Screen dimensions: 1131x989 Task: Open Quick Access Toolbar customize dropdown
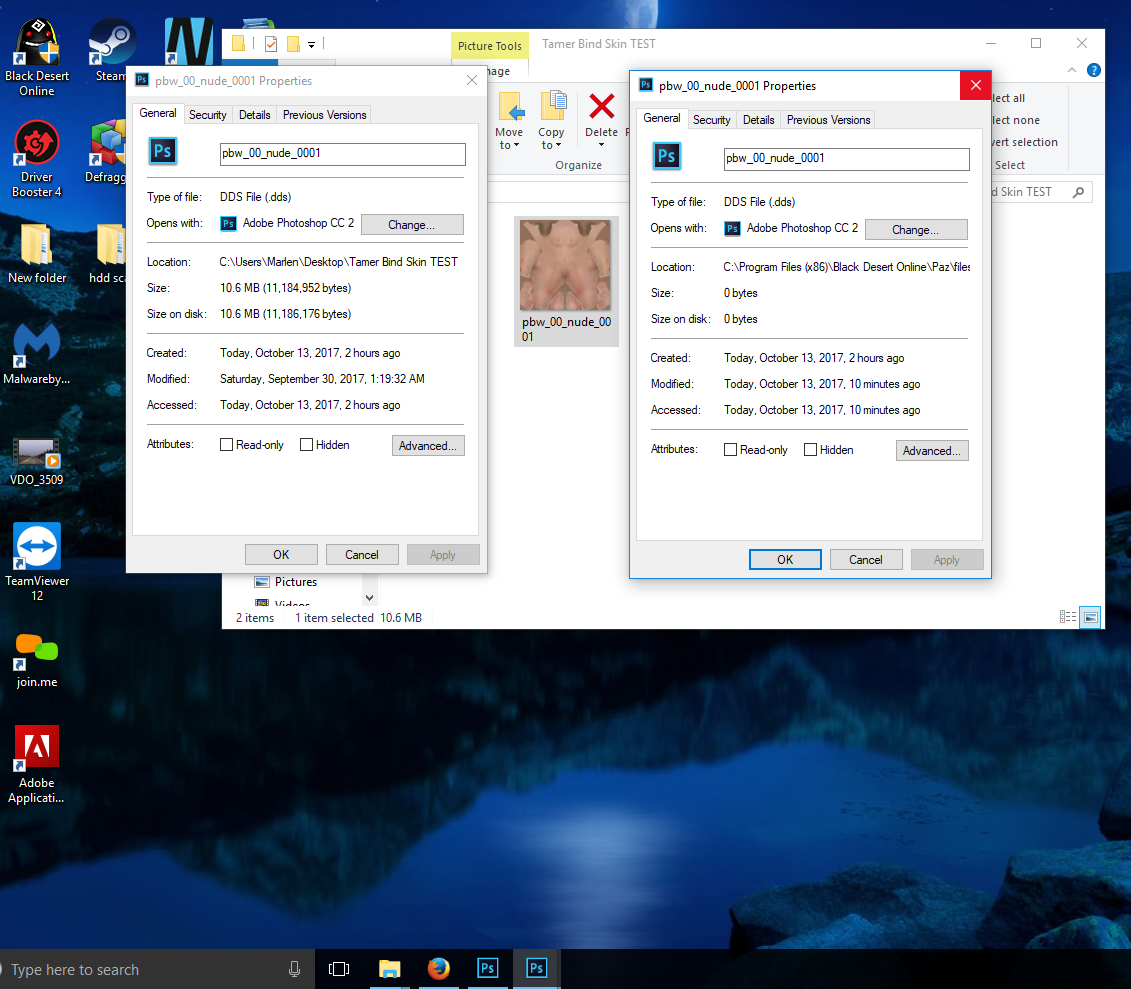coord(311,44)
